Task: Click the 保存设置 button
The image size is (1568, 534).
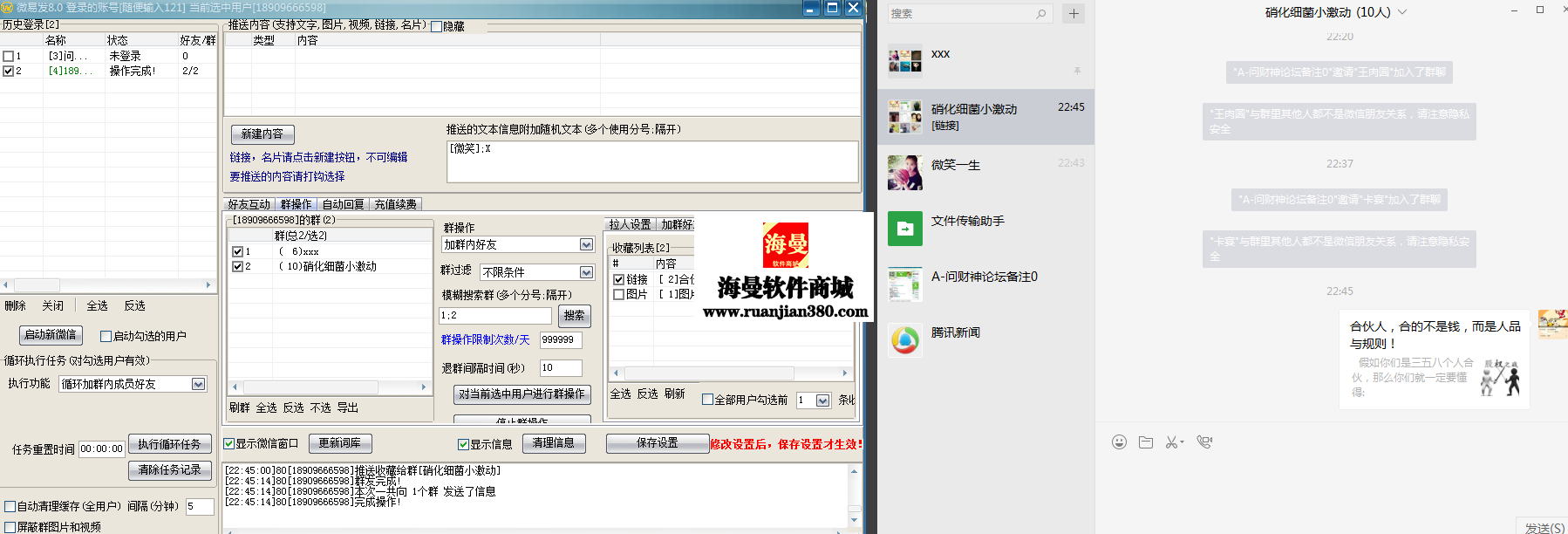Action: 658,443
